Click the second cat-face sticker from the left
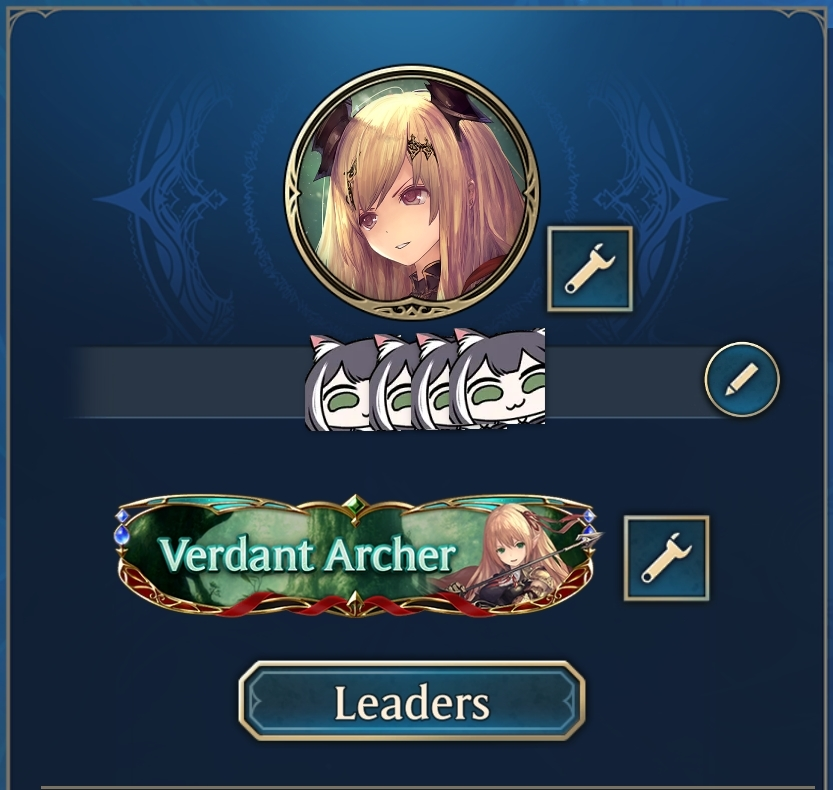833x790 pixels. tap(392, 382)
